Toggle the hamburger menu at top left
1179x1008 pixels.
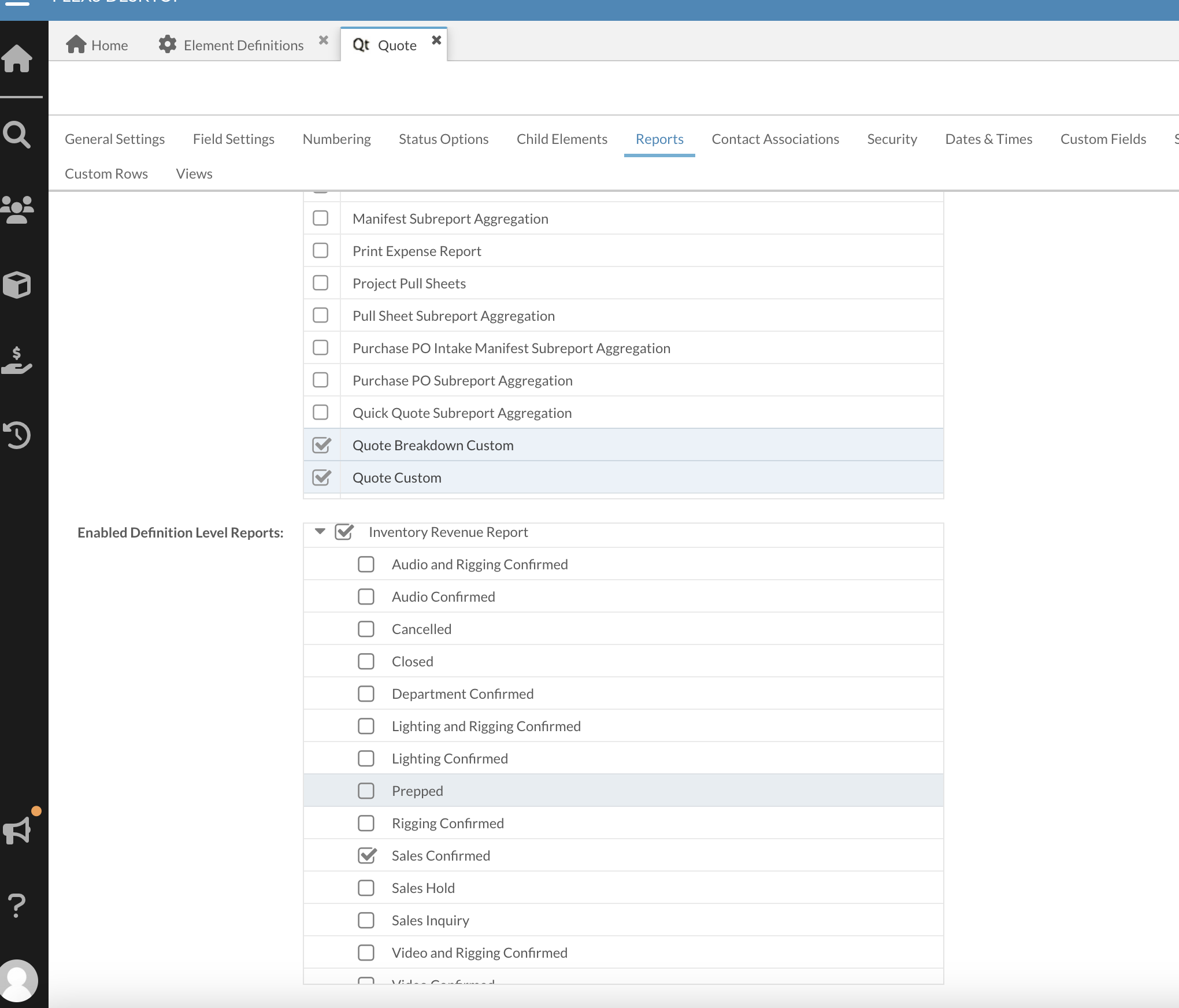click(17, 3)
